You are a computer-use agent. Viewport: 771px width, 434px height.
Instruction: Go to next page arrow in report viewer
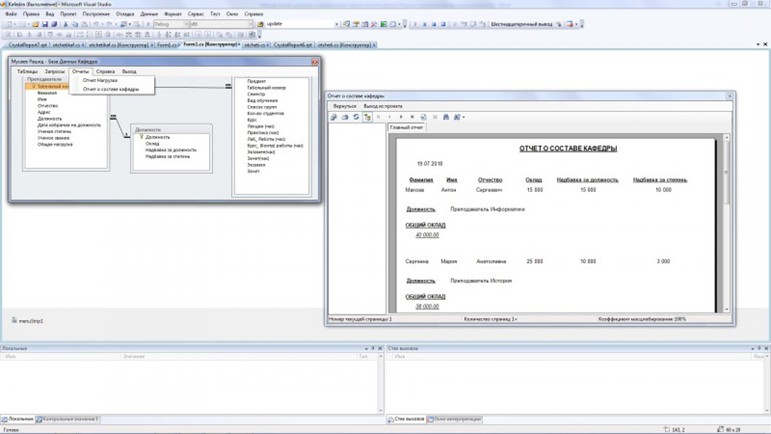click(x=401, y=117)
